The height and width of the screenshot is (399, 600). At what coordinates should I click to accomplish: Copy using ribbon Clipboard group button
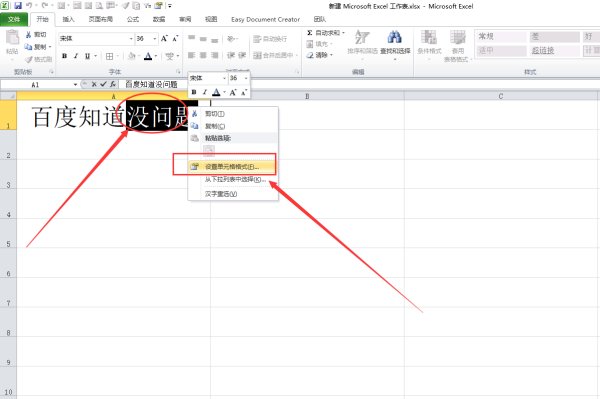tap(35, 47)
